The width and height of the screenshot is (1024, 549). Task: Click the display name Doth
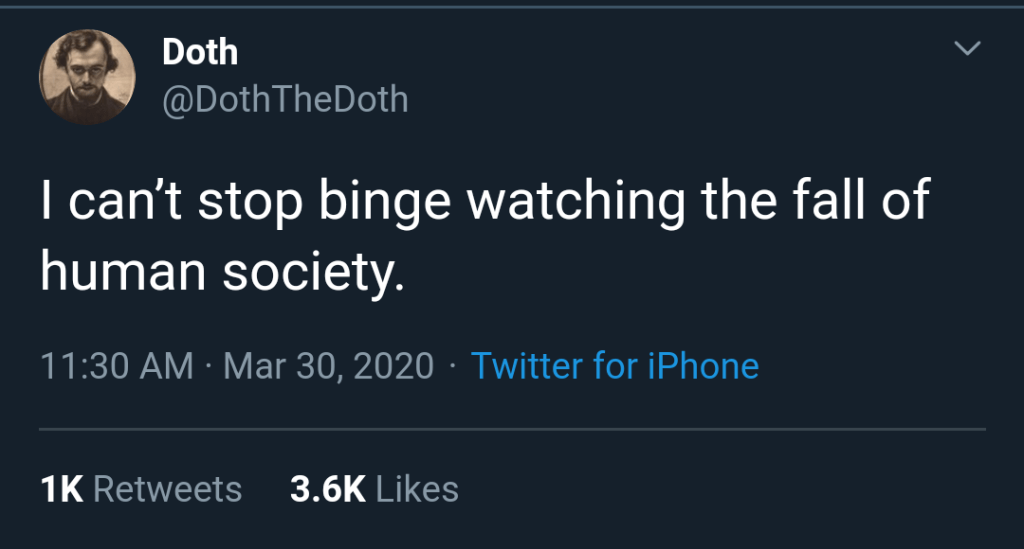click(200, 52)
